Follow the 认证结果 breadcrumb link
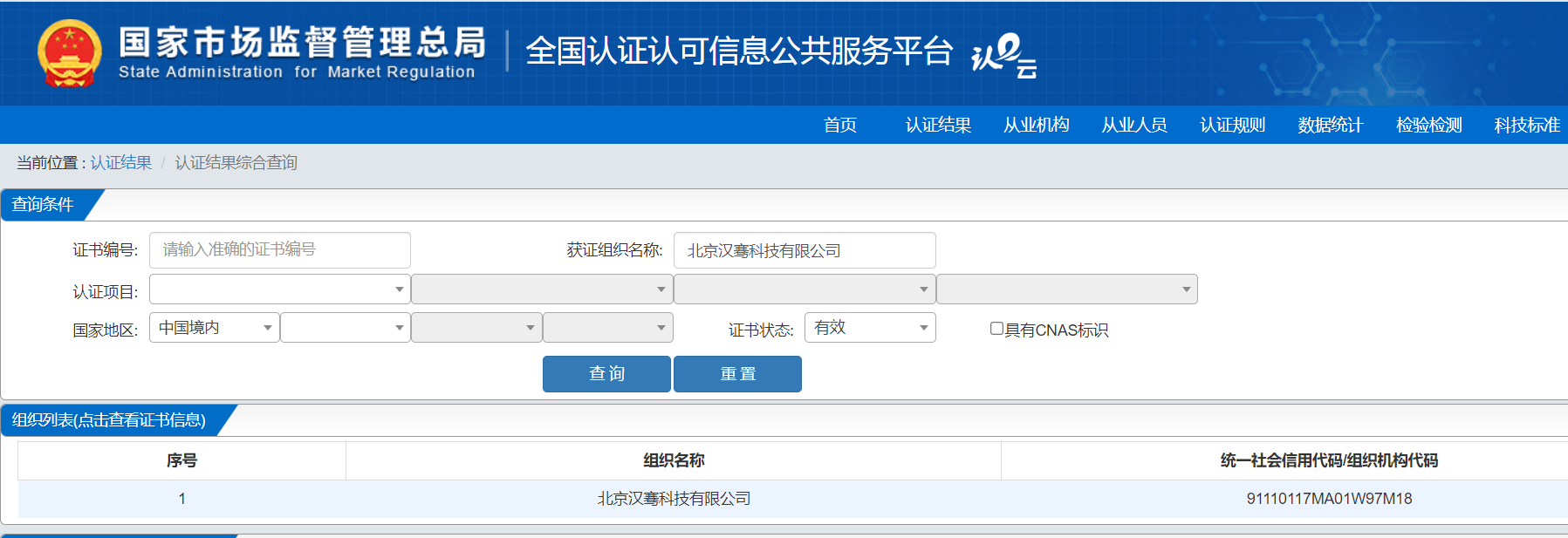Screen dimensions: 1568x538 [120, 163]
